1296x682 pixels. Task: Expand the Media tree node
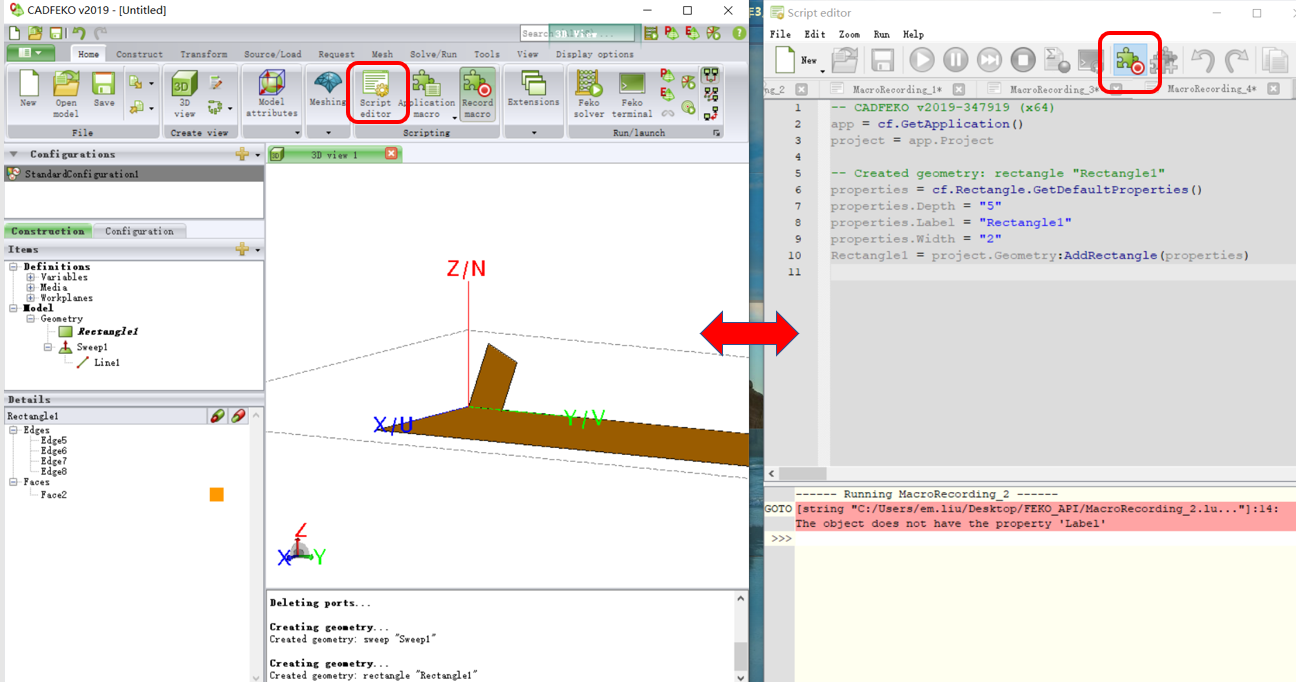(31, 287)
